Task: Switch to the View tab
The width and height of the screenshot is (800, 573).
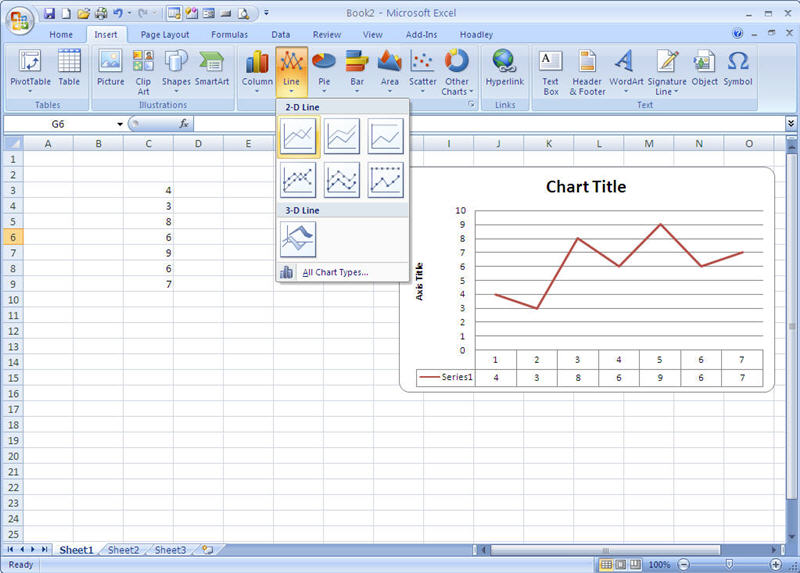Action: pyautogui.click(x=372, y=34)
